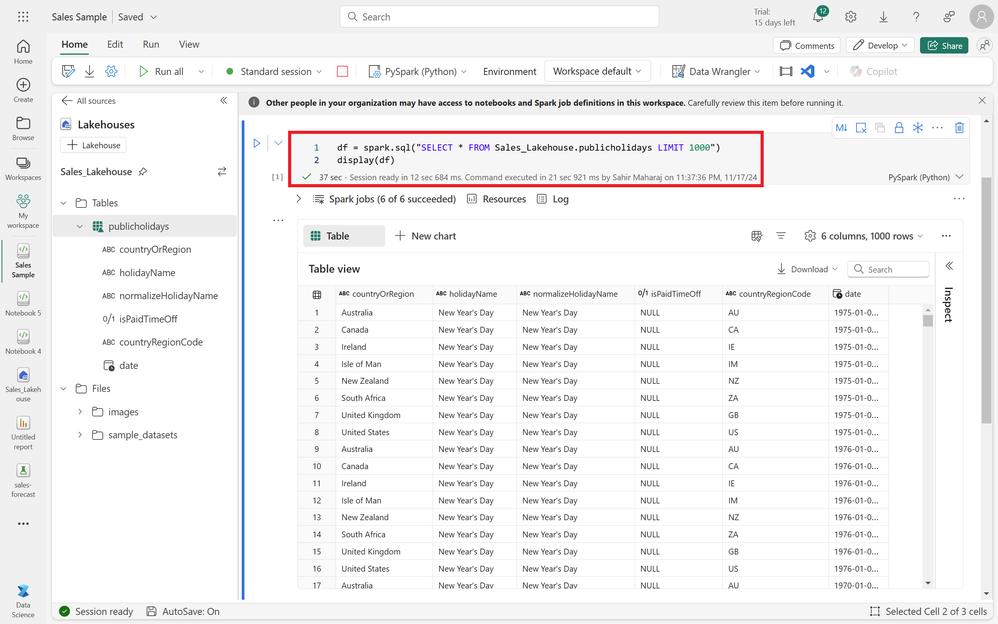The image size is (998, 624).
Task: Open the Resources tab
Action: [x=496, y=199]
